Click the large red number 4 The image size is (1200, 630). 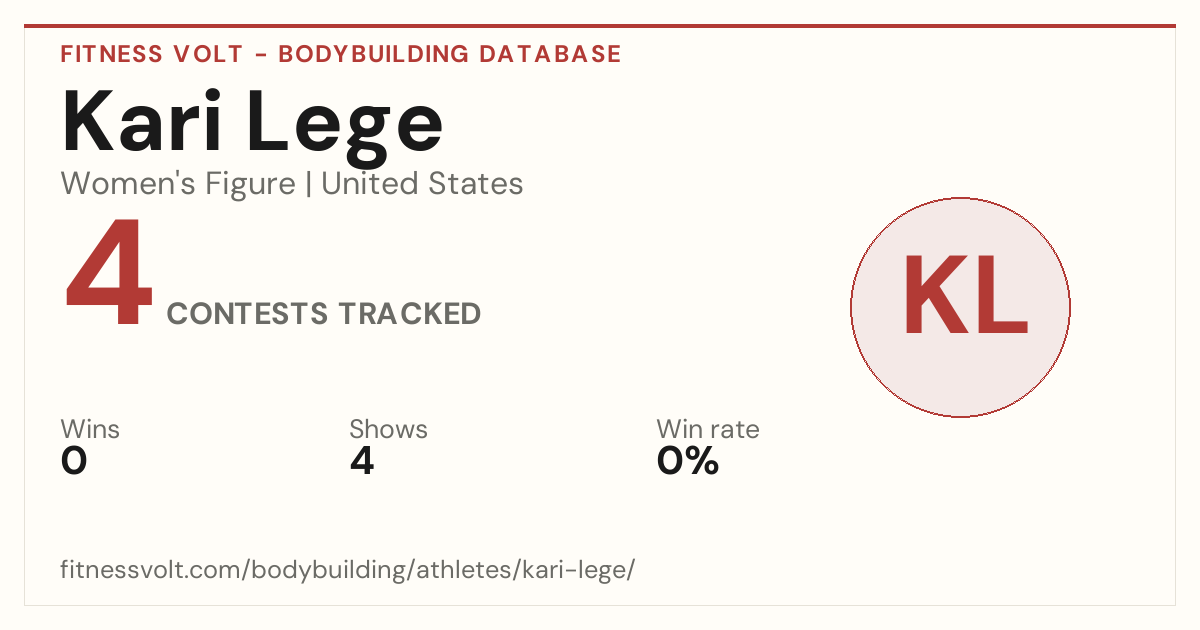tap(109, 275)
